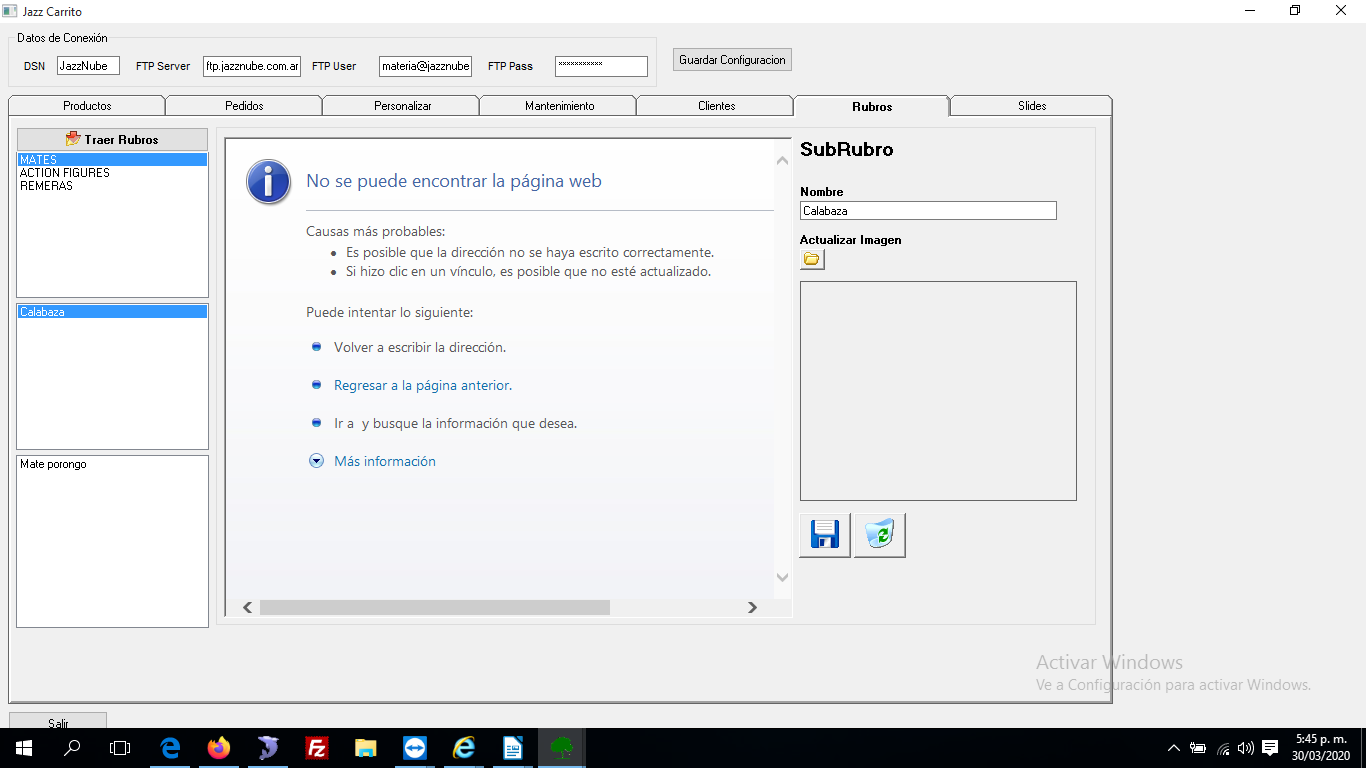Click the horizontal scrollbar thumb
The image size is (1366, 768).
pyautogui.click(x=434, y=607)
